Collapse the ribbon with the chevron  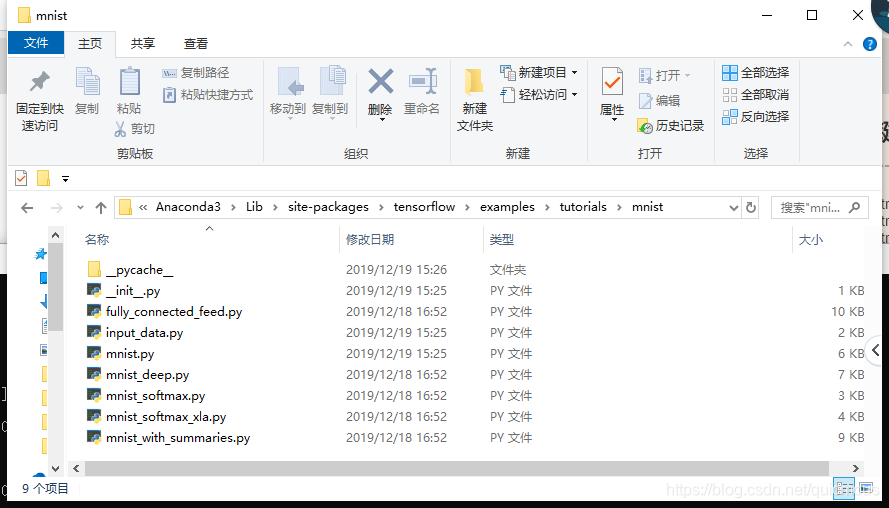[848, 44]
